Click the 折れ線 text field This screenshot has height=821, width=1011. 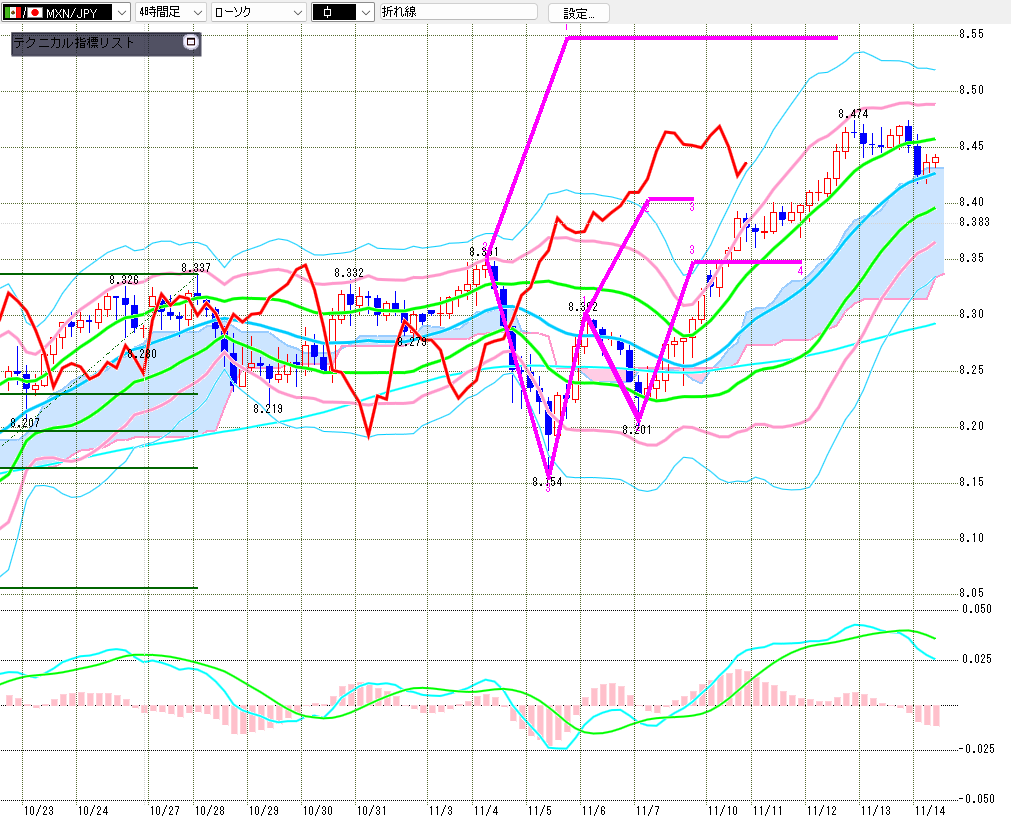point(458,13)
